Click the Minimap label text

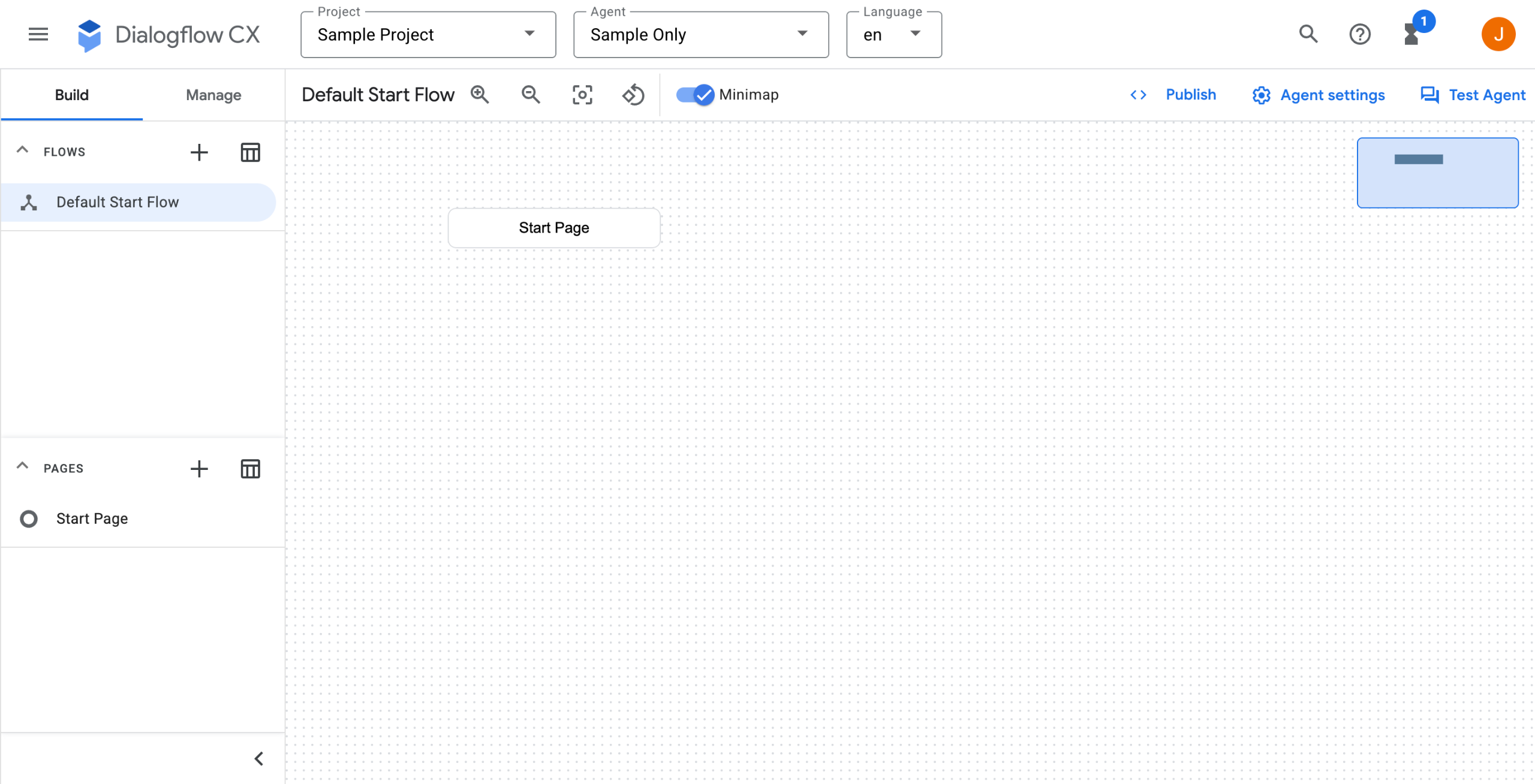pos(748,95)
